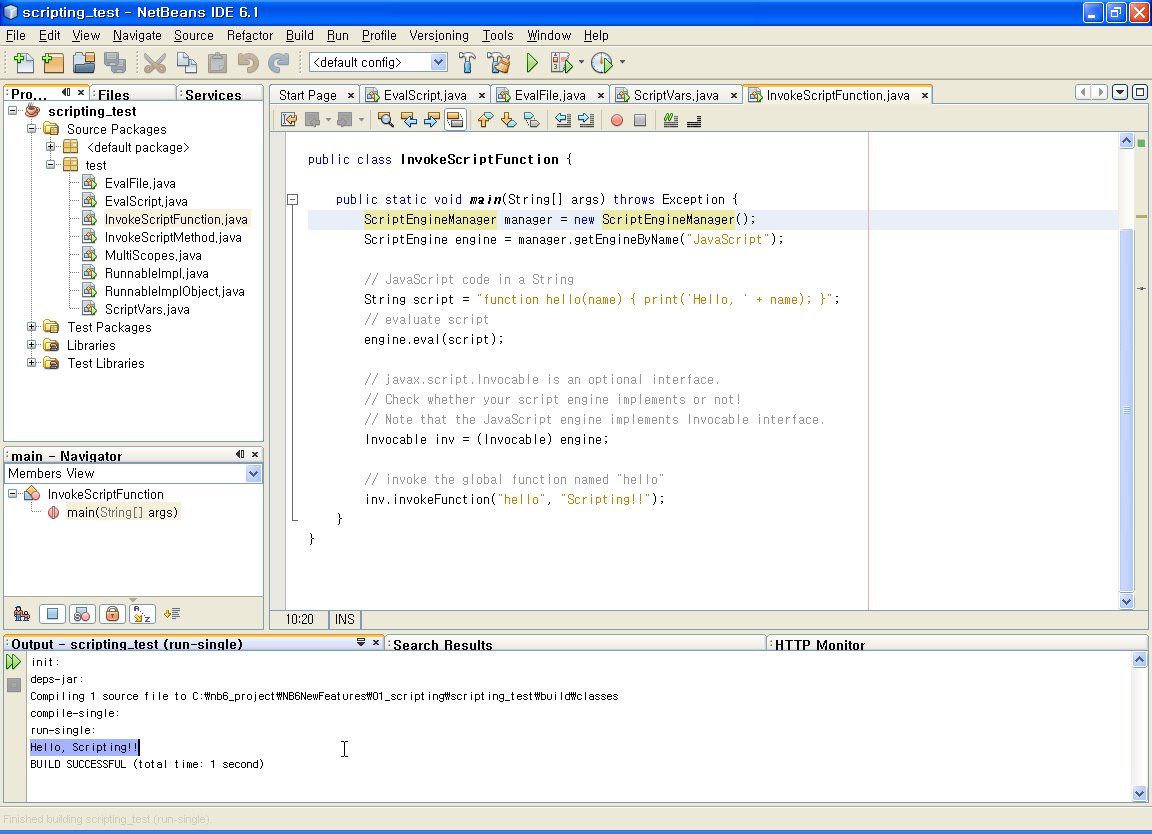Collapse main method code fold marker
Image resolution: width=1152 pixels, height=834 pixels.
coord(292,199)
